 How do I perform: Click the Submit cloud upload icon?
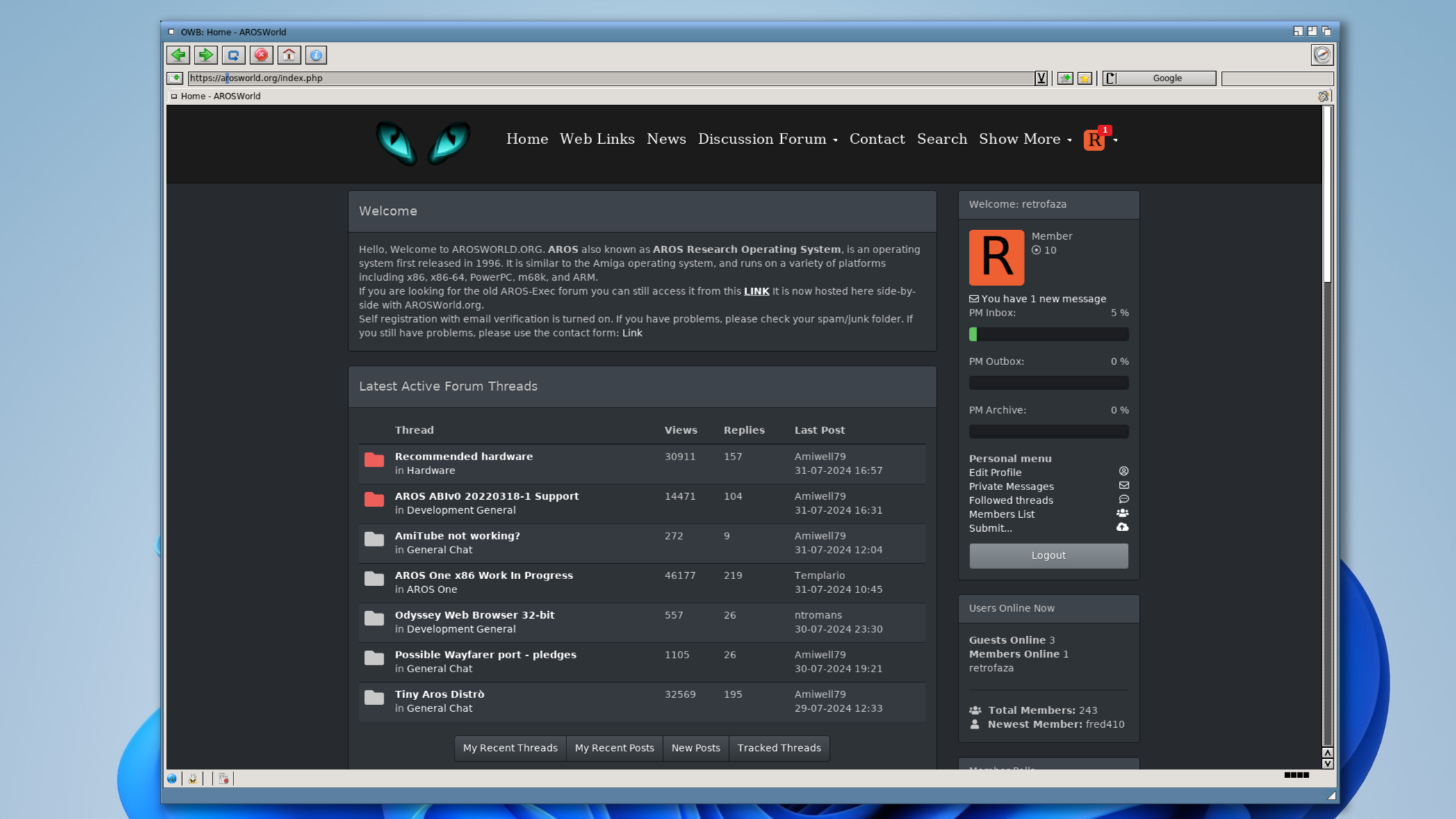coord(1122,527)
